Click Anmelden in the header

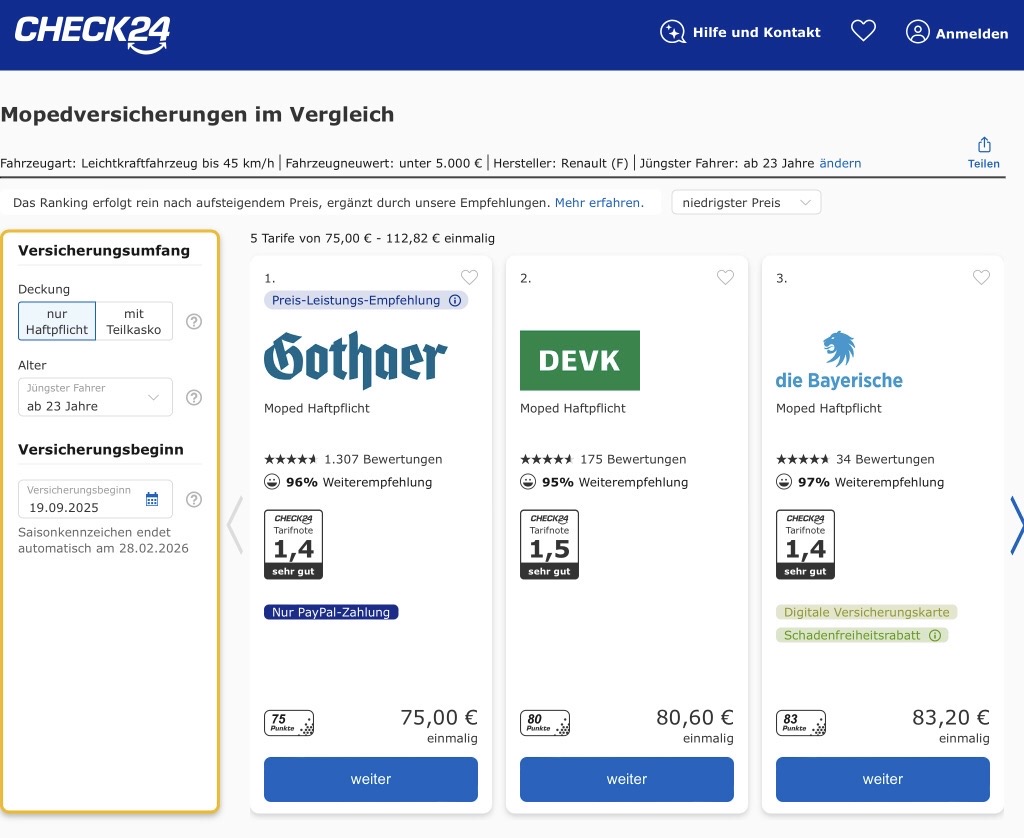point(957,33)
